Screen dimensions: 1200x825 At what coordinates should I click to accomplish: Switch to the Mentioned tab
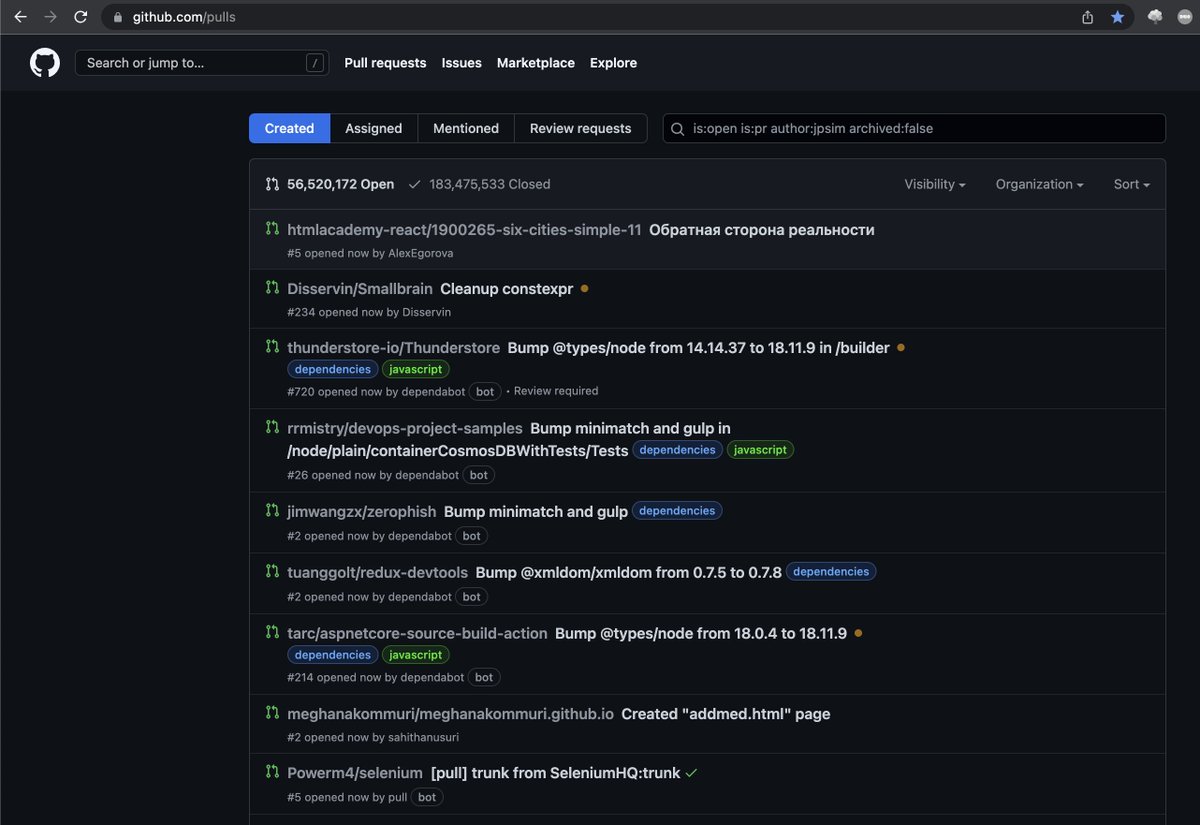click(466, 128)
